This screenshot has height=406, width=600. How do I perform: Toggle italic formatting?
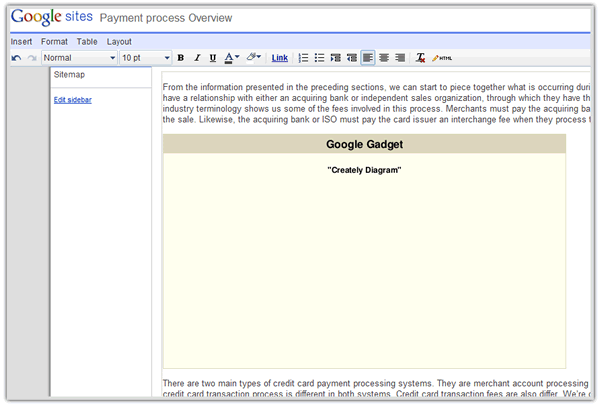(x=197, y=58)
